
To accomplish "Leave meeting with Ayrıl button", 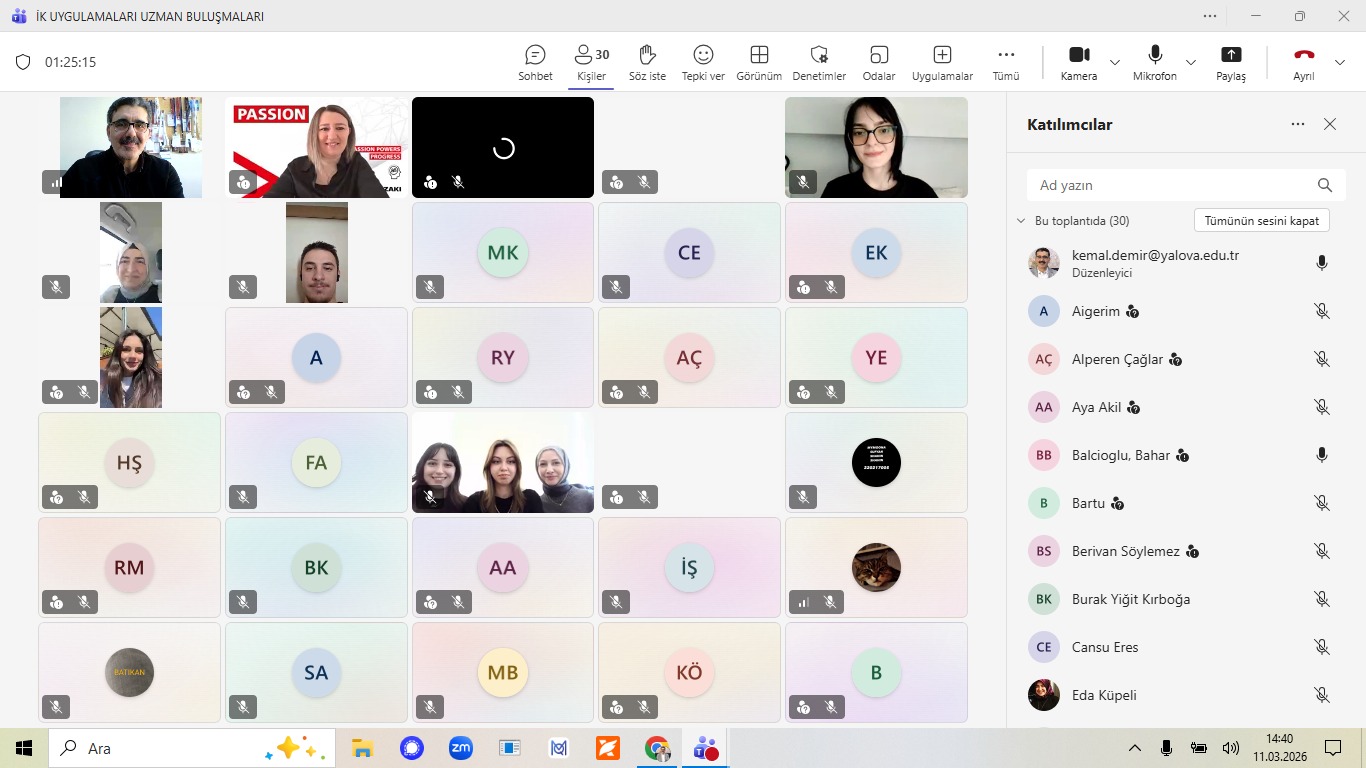I will coord(1304,62).
